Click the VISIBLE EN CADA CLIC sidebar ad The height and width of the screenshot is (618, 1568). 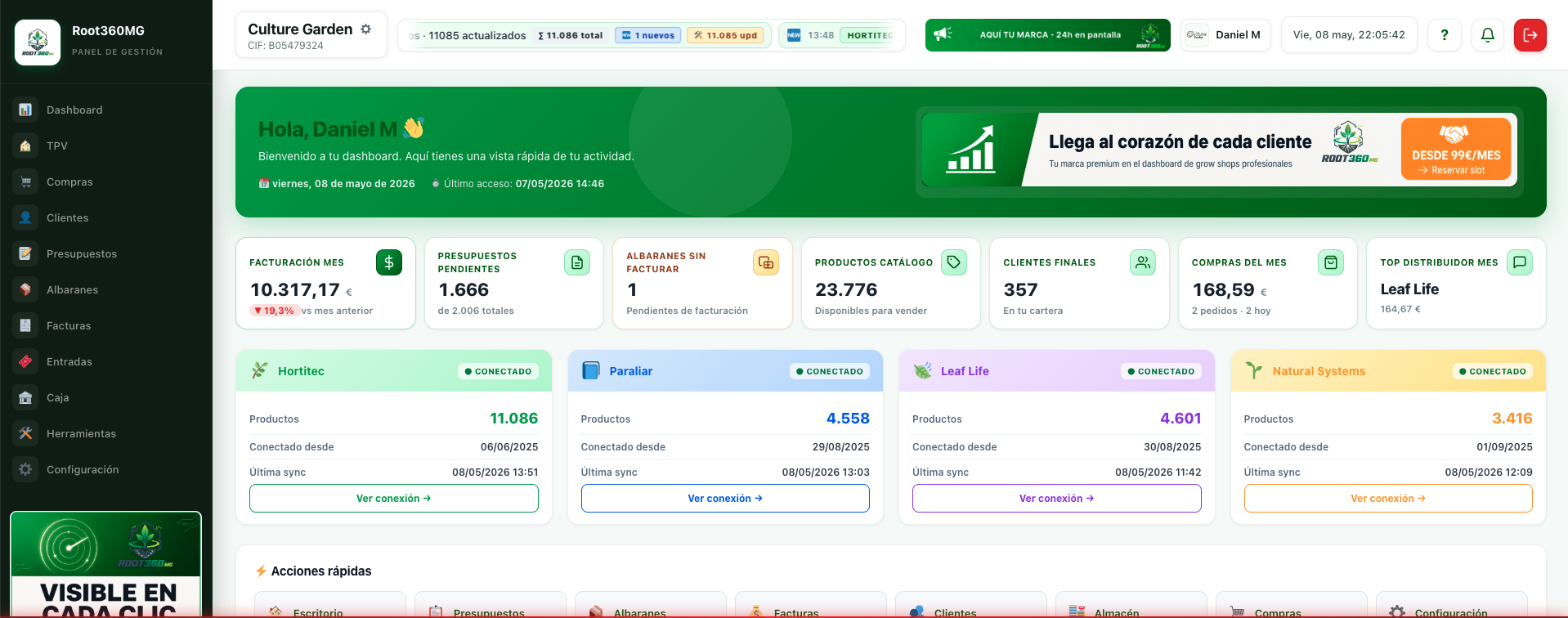click(x=106, y=565)
